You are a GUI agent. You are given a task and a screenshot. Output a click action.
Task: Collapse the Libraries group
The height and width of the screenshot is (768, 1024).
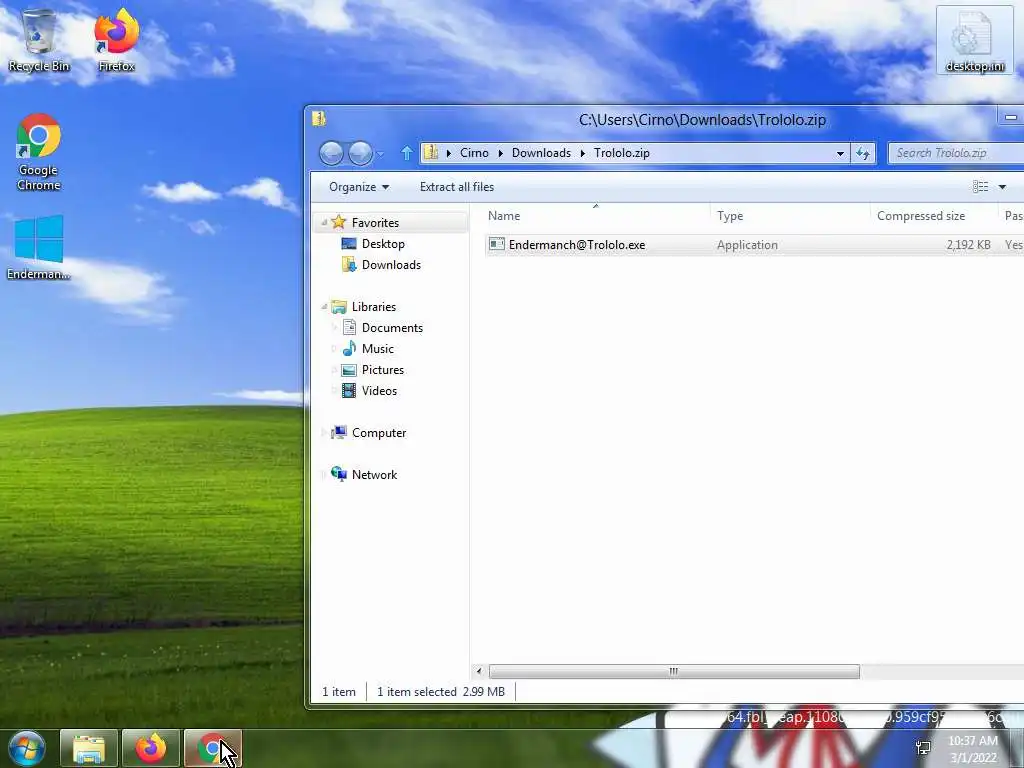(324, 307)
